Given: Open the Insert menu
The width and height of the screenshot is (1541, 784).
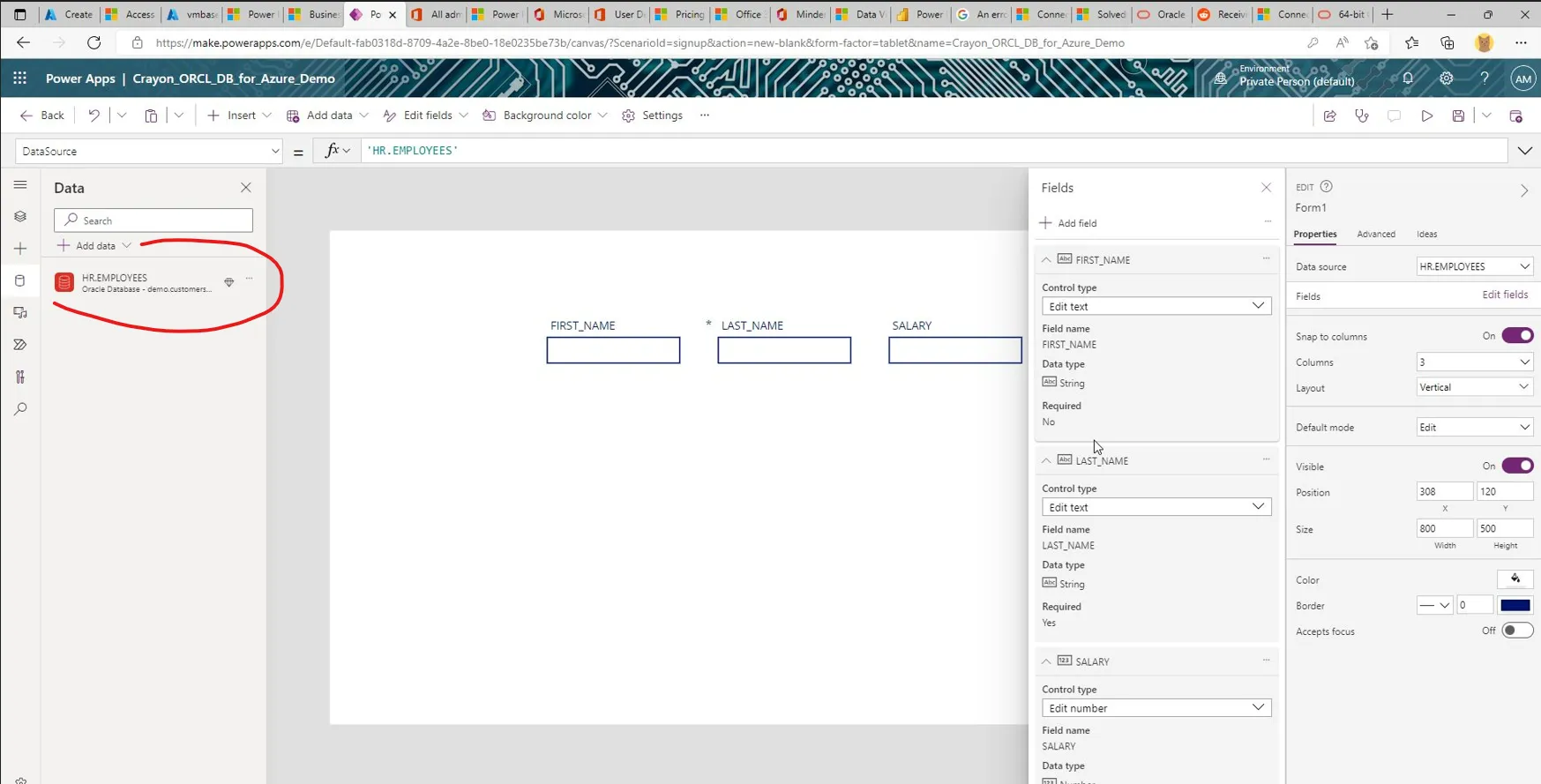Looking at the screenshot, I should [x=239, y=116].
